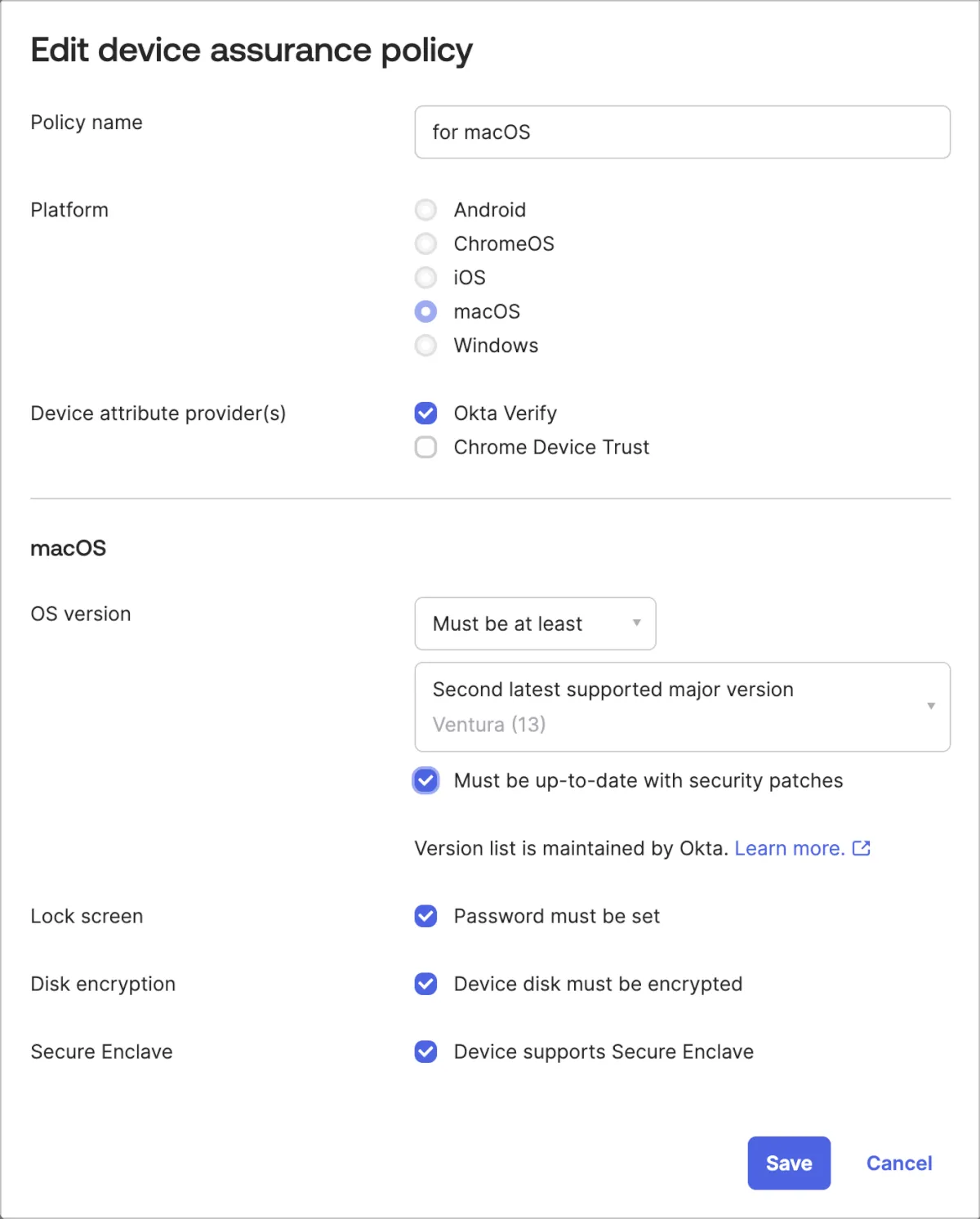Uncheck Password must be set
This screenshot has width=980, height=1219.
[425, 916]
